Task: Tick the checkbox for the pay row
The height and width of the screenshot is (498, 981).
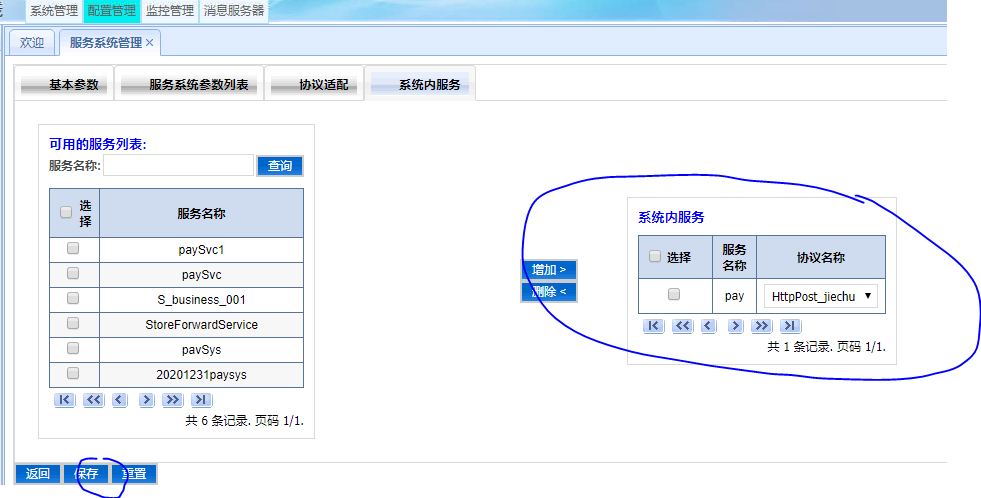Action: point(674,294)
